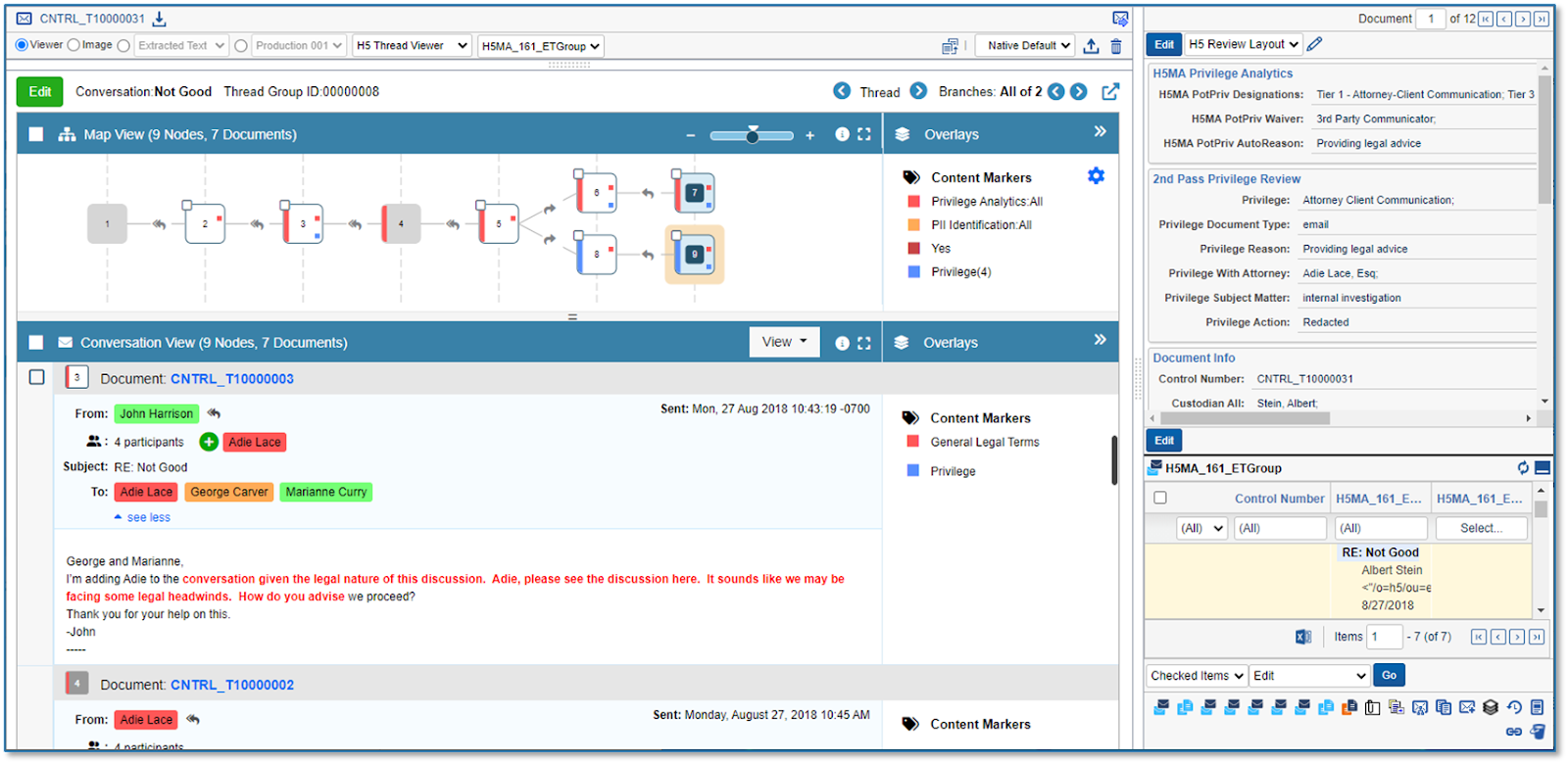Check the Control Number header checkbox
Viewport: 1568px width, 764px height.
1160,498
